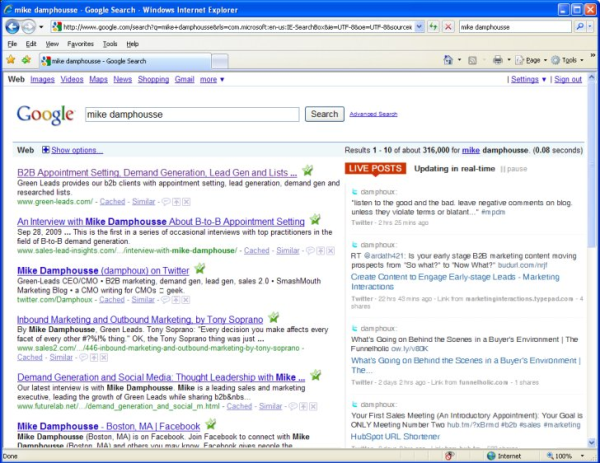Viewport: 600px width, 463px height.
Task: Star the Demand Generation Social Media result
Action: coord(315,375)
